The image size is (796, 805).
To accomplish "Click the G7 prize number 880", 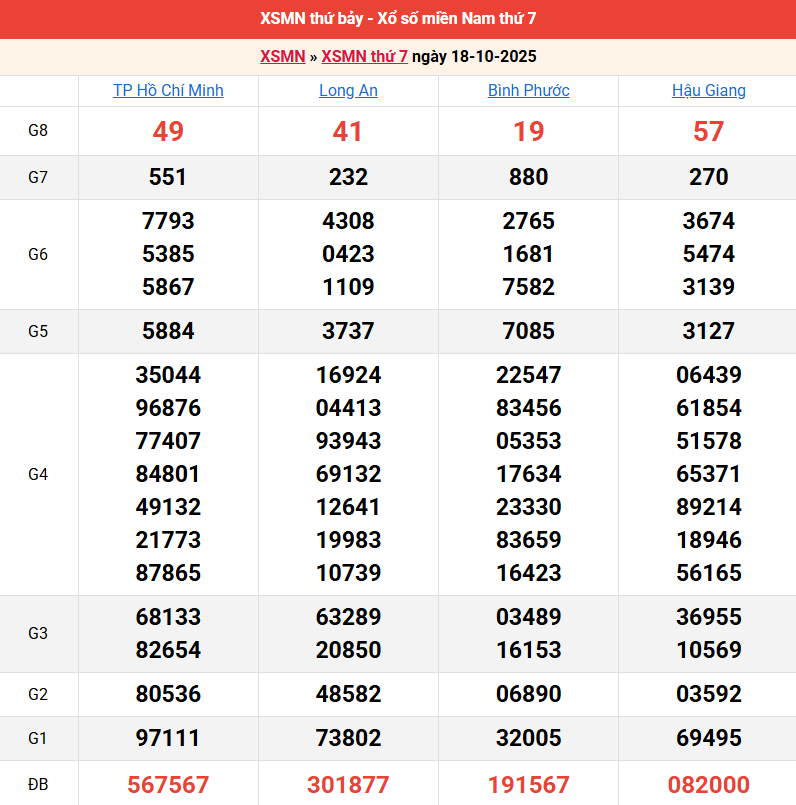I will click(x=528, y=177).
